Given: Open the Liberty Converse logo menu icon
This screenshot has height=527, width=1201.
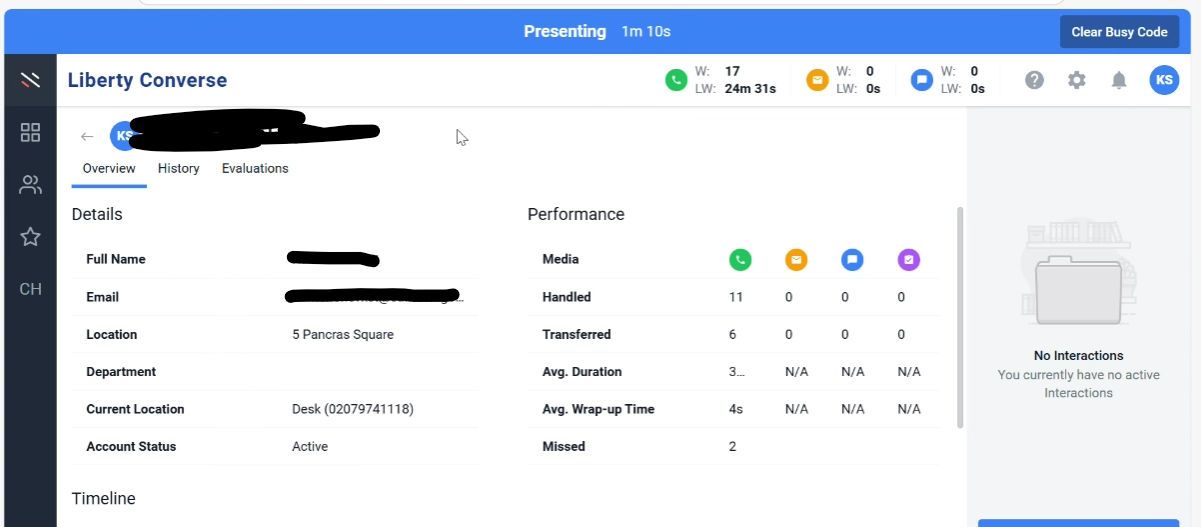Looking at the screenshot, I should [30, 80].
